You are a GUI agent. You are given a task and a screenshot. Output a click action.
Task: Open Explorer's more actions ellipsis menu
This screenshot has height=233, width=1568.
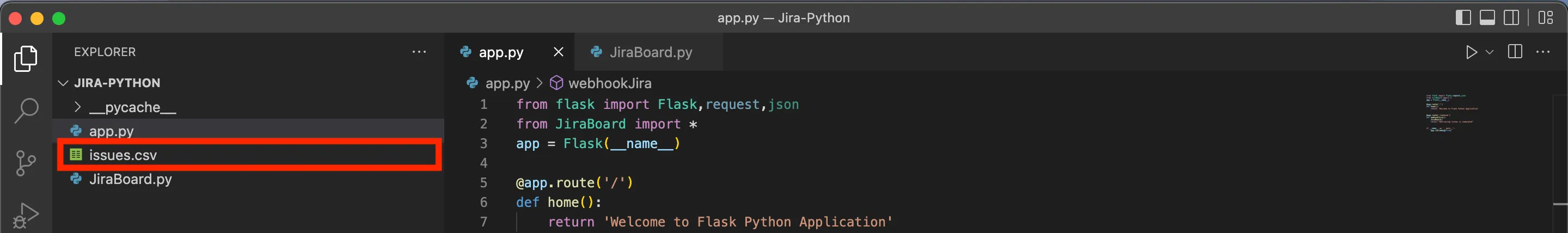coord(419,52)
